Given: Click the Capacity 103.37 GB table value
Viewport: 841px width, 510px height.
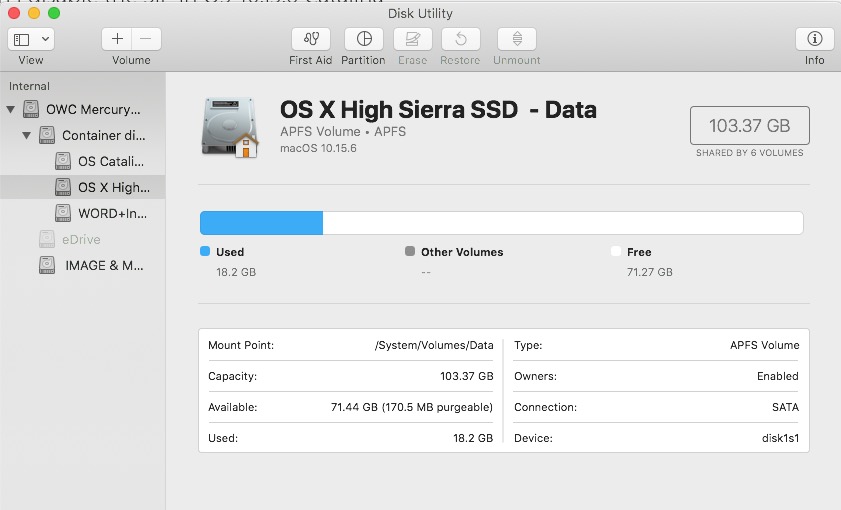Looking at the screenshot, I should coord(467,376).
